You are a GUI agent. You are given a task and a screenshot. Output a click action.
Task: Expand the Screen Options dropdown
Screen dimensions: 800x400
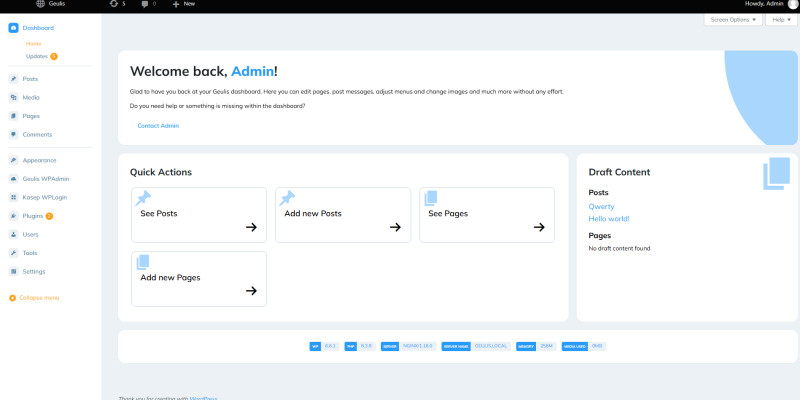(733, 19)
